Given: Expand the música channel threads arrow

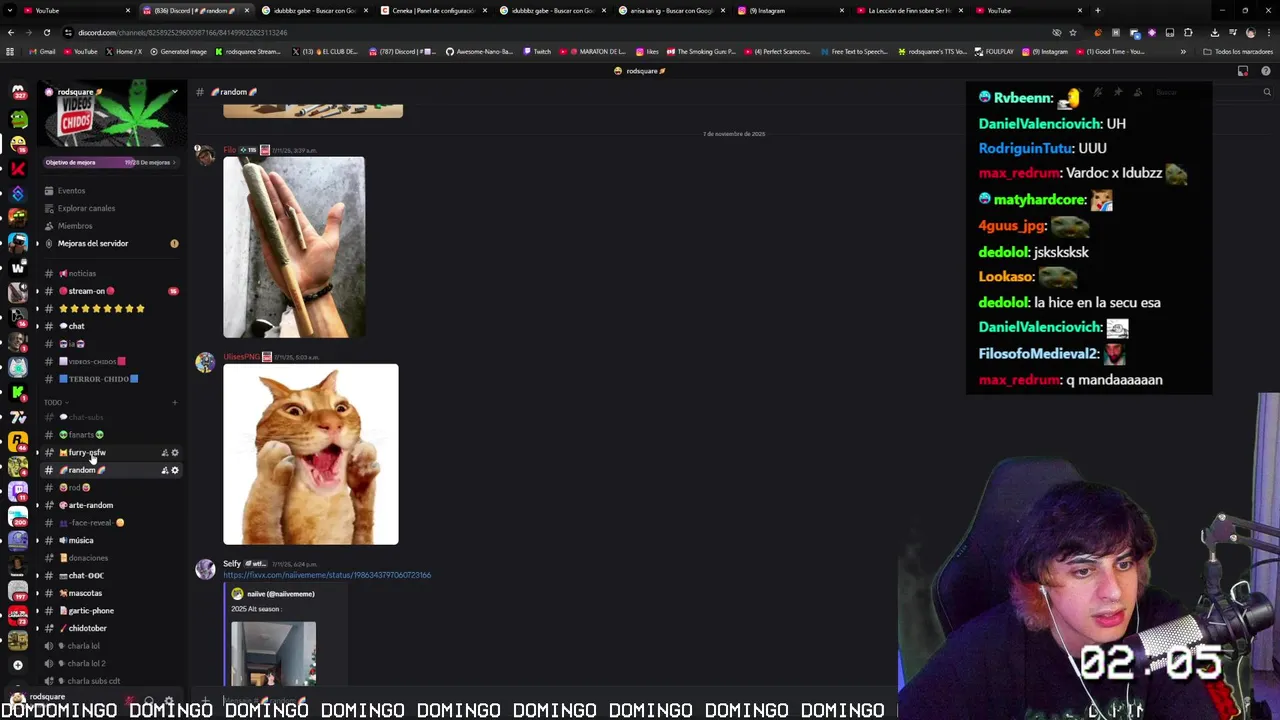Looking at the screenshot, I should (x=37, y=540).
